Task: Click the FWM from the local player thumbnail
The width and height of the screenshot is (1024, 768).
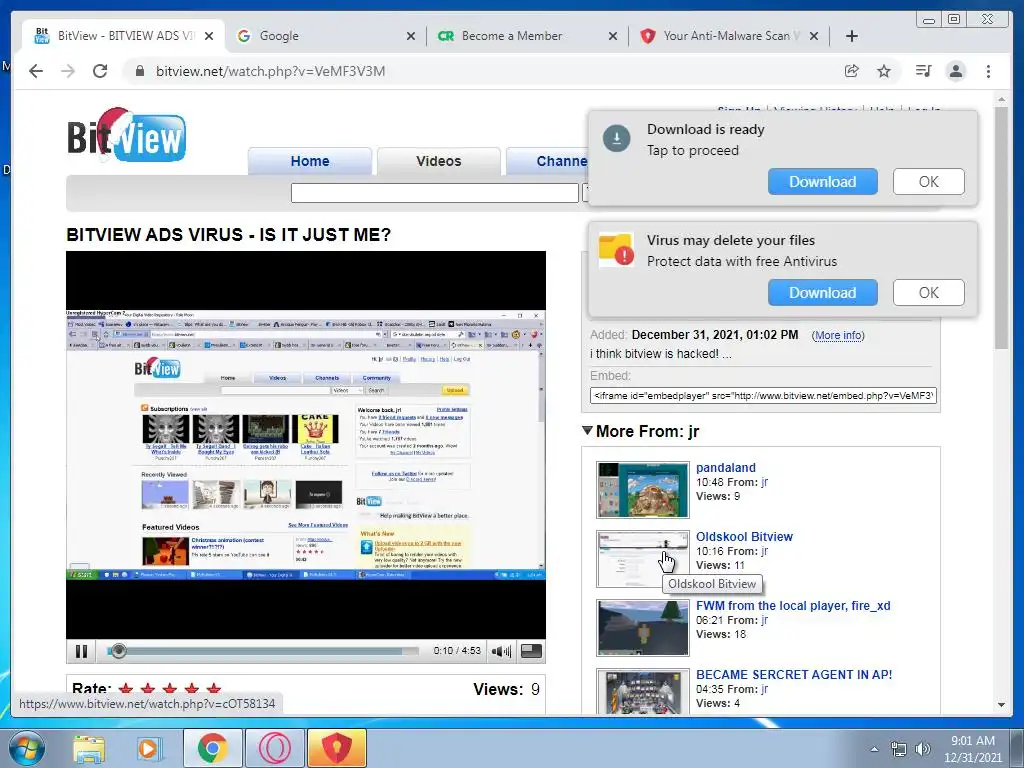Action: click(643, 628)
